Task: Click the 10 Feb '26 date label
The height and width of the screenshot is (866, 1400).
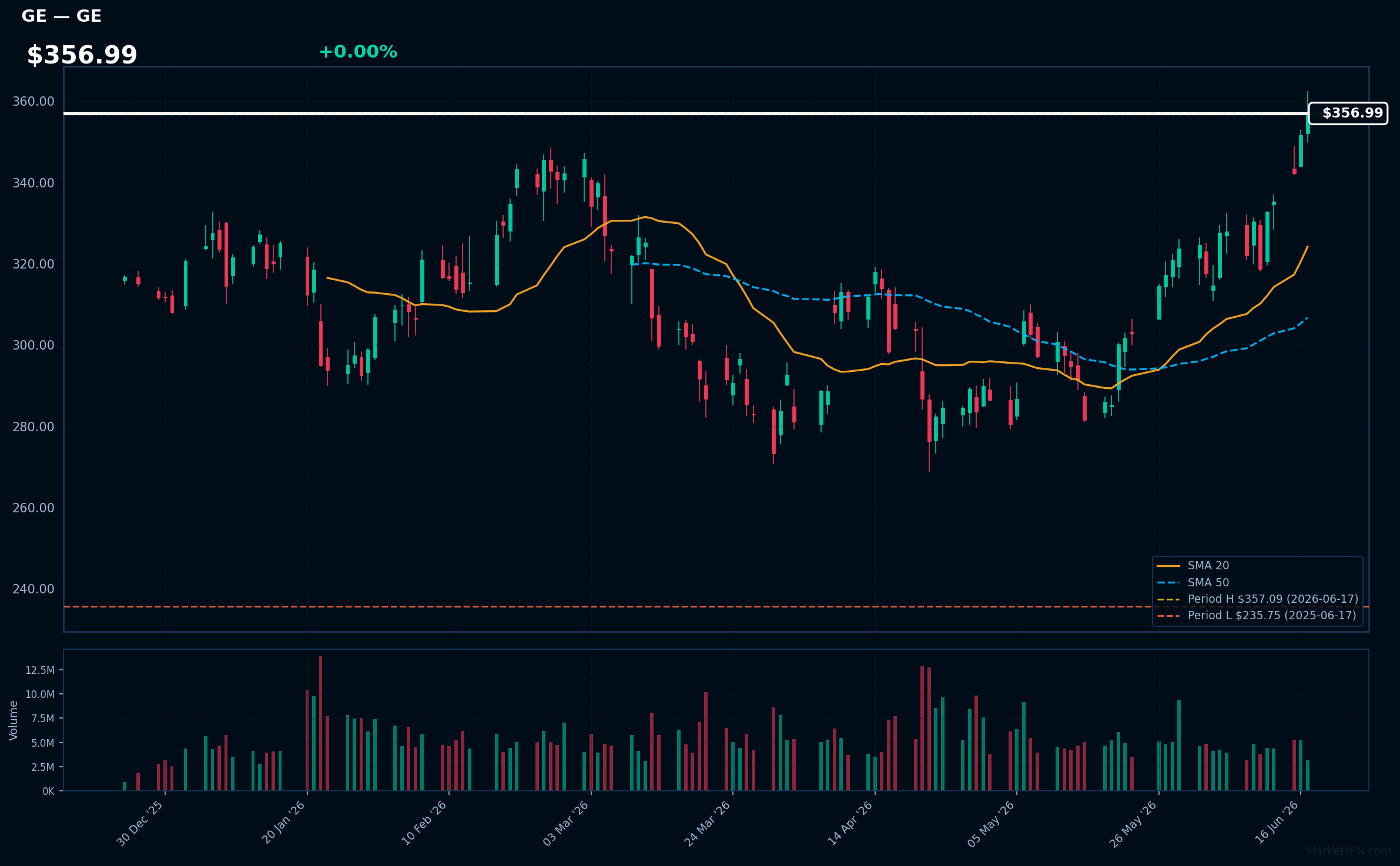Action: [x=424, y=824]
